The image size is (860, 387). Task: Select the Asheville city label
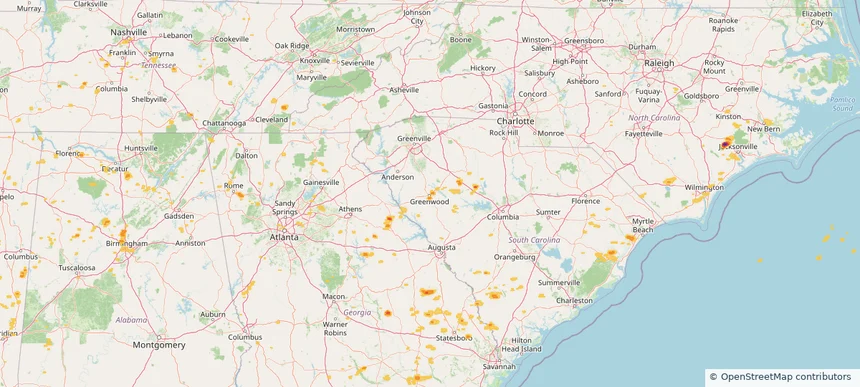coord(404,89)
